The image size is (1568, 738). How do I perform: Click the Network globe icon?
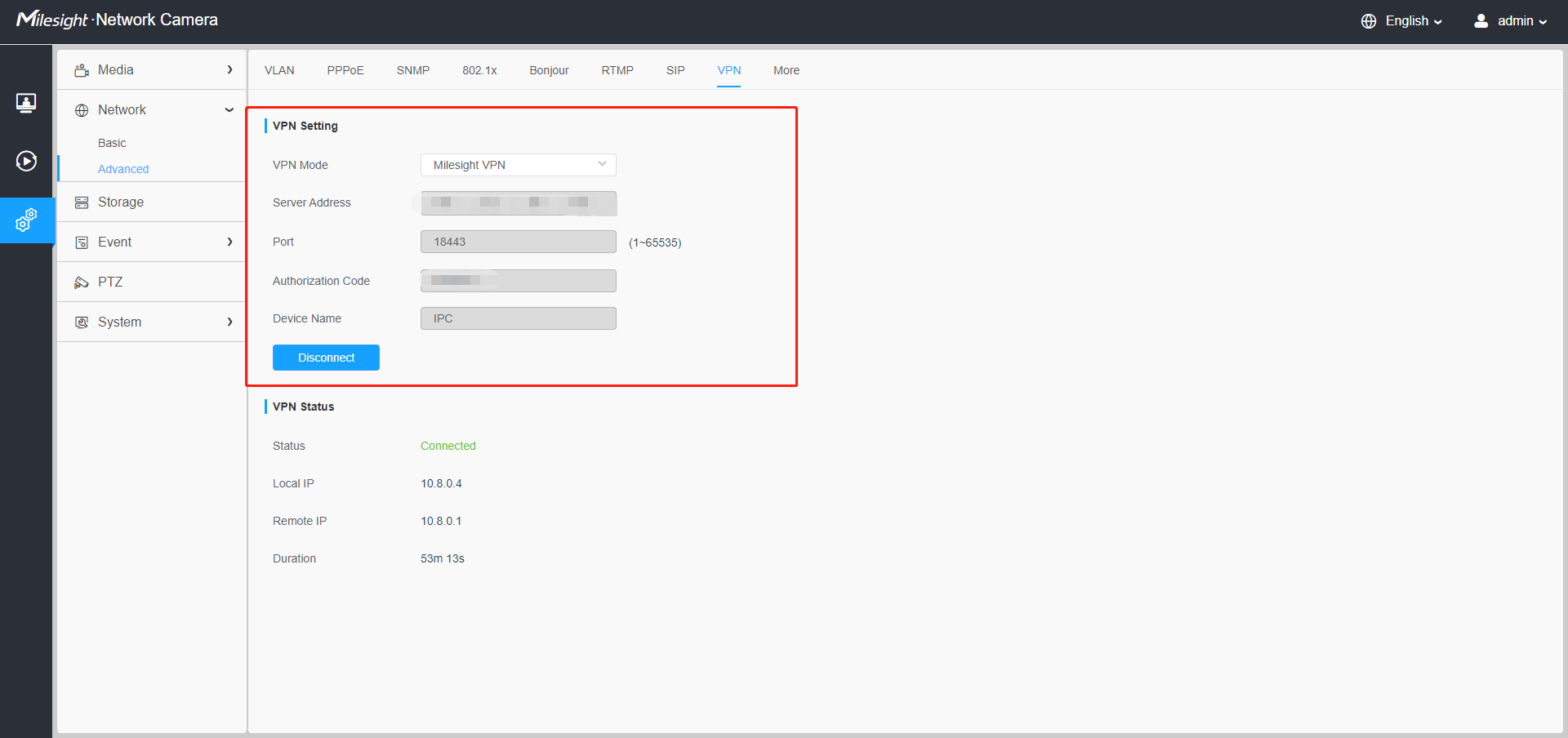click(82, 110)
